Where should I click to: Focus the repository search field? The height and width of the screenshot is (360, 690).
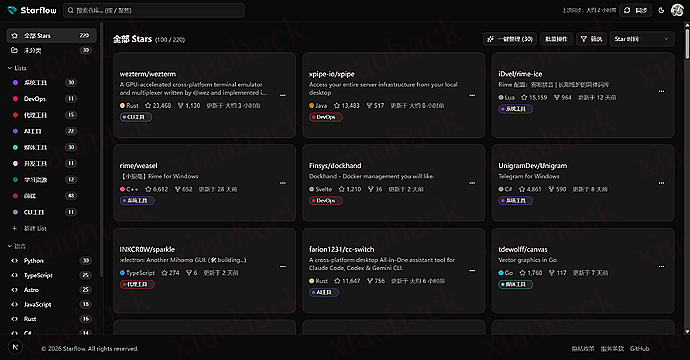click(154, 10)
